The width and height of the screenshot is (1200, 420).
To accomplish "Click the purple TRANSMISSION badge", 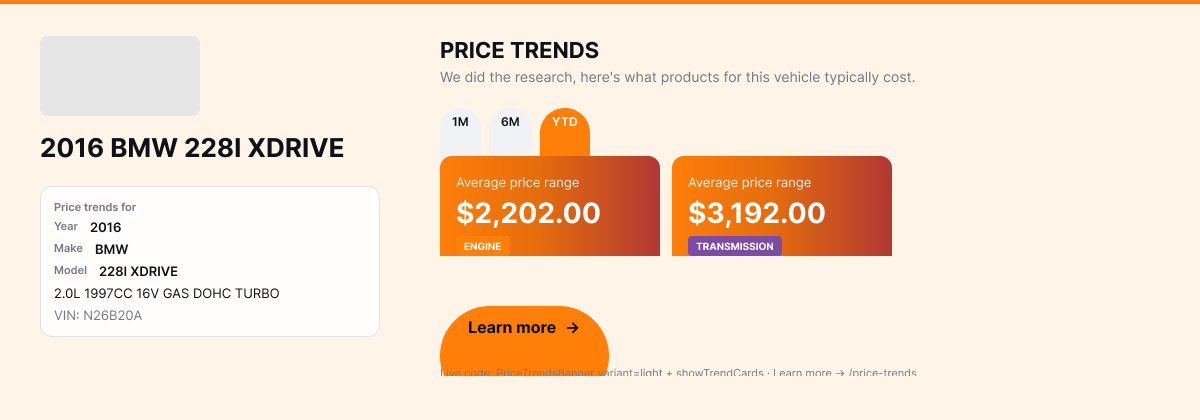I will (x=735, y=246).
